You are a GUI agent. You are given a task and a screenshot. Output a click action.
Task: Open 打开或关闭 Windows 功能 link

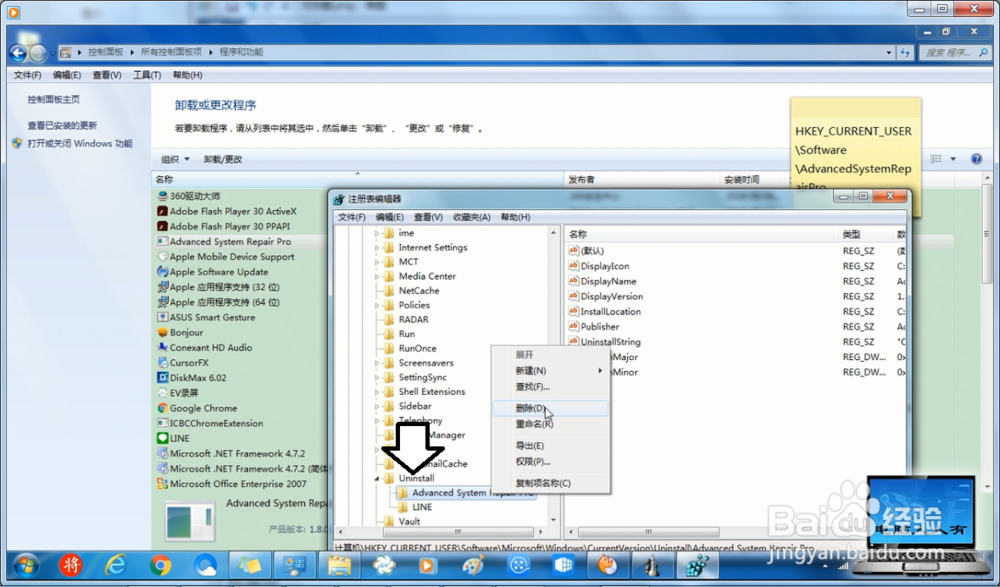tap(80, 144)
